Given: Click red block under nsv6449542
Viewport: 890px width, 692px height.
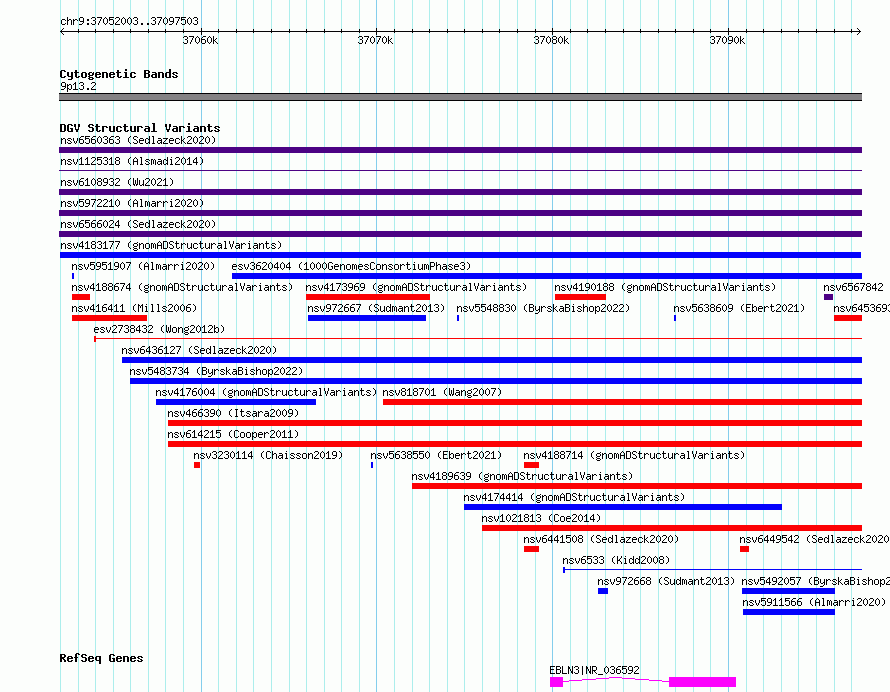Looking at the screenshot, I should click(x=744, y=549).
